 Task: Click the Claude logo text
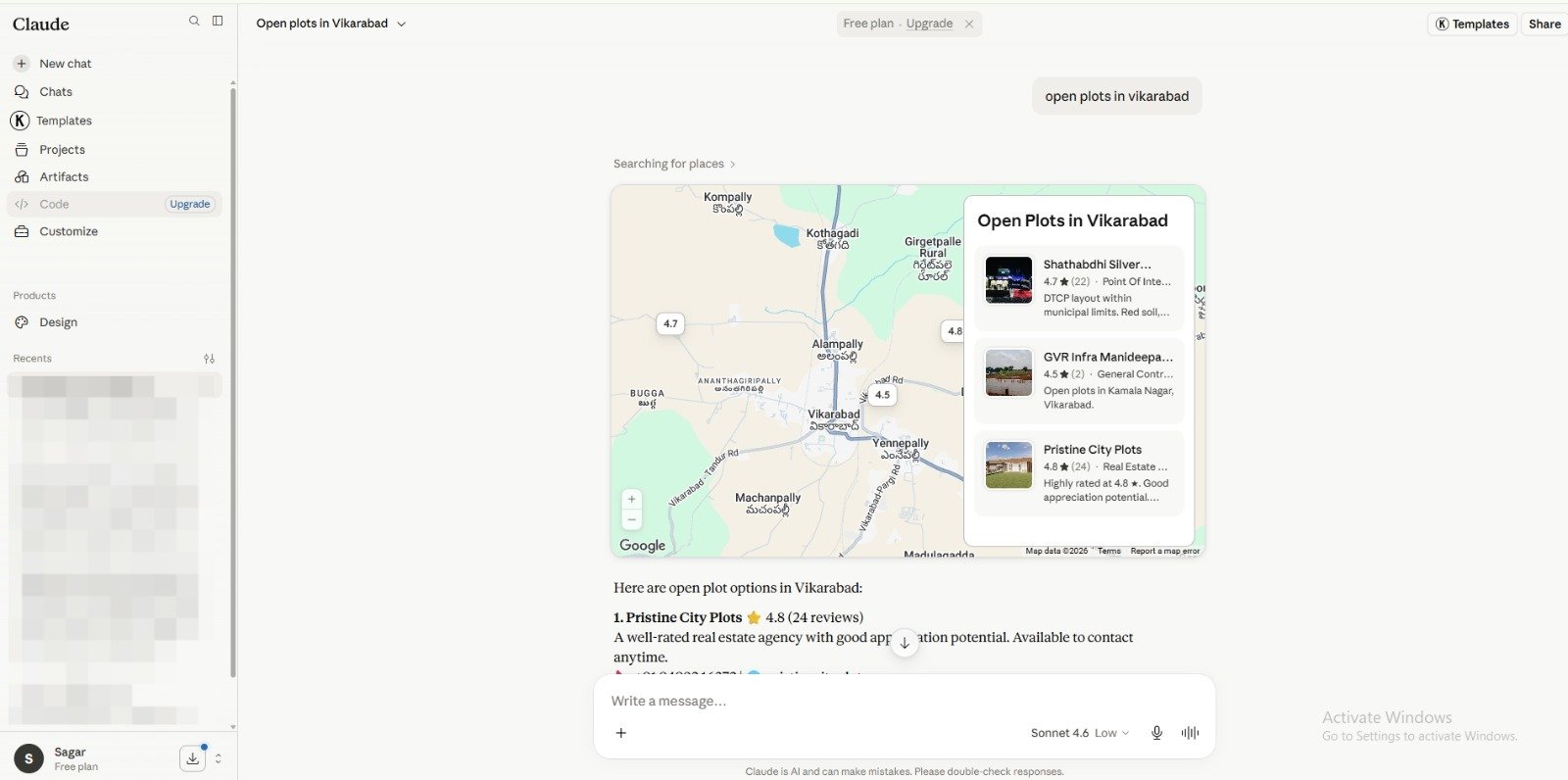pos(41,24)
